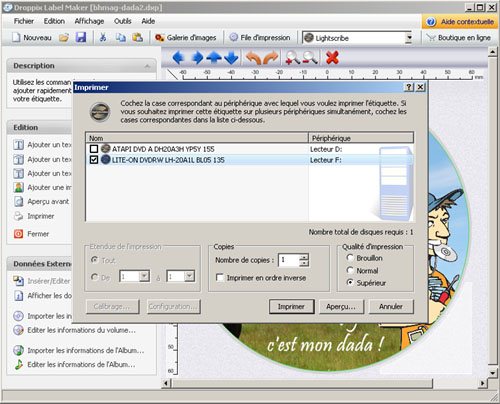The width and height of the screenshot is (500, 404).
Task: Click the dialog help question mark button
Action: point(409,87)
